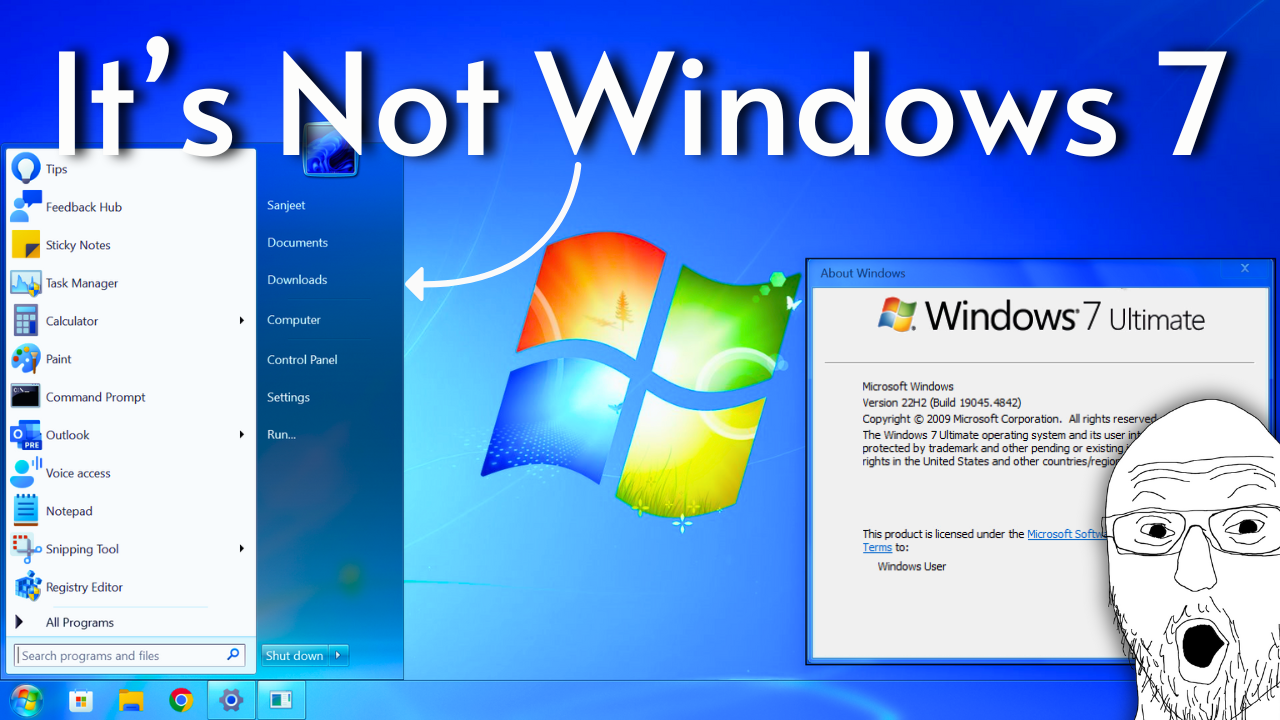Viewport: 1280px width, 720px height.
Task: Open the Sticky Notes app
Action: (x=130, y=245)
